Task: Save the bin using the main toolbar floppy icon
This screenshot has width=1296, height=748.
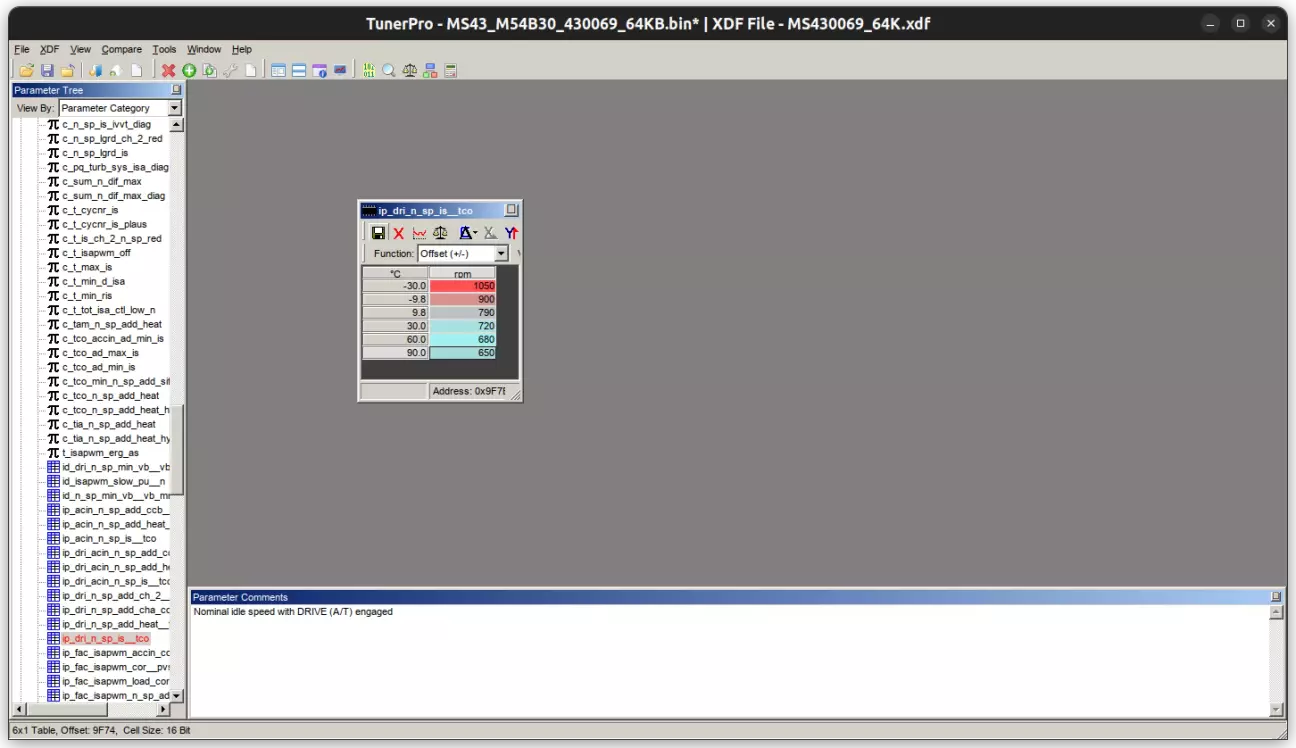Action: 47,70
